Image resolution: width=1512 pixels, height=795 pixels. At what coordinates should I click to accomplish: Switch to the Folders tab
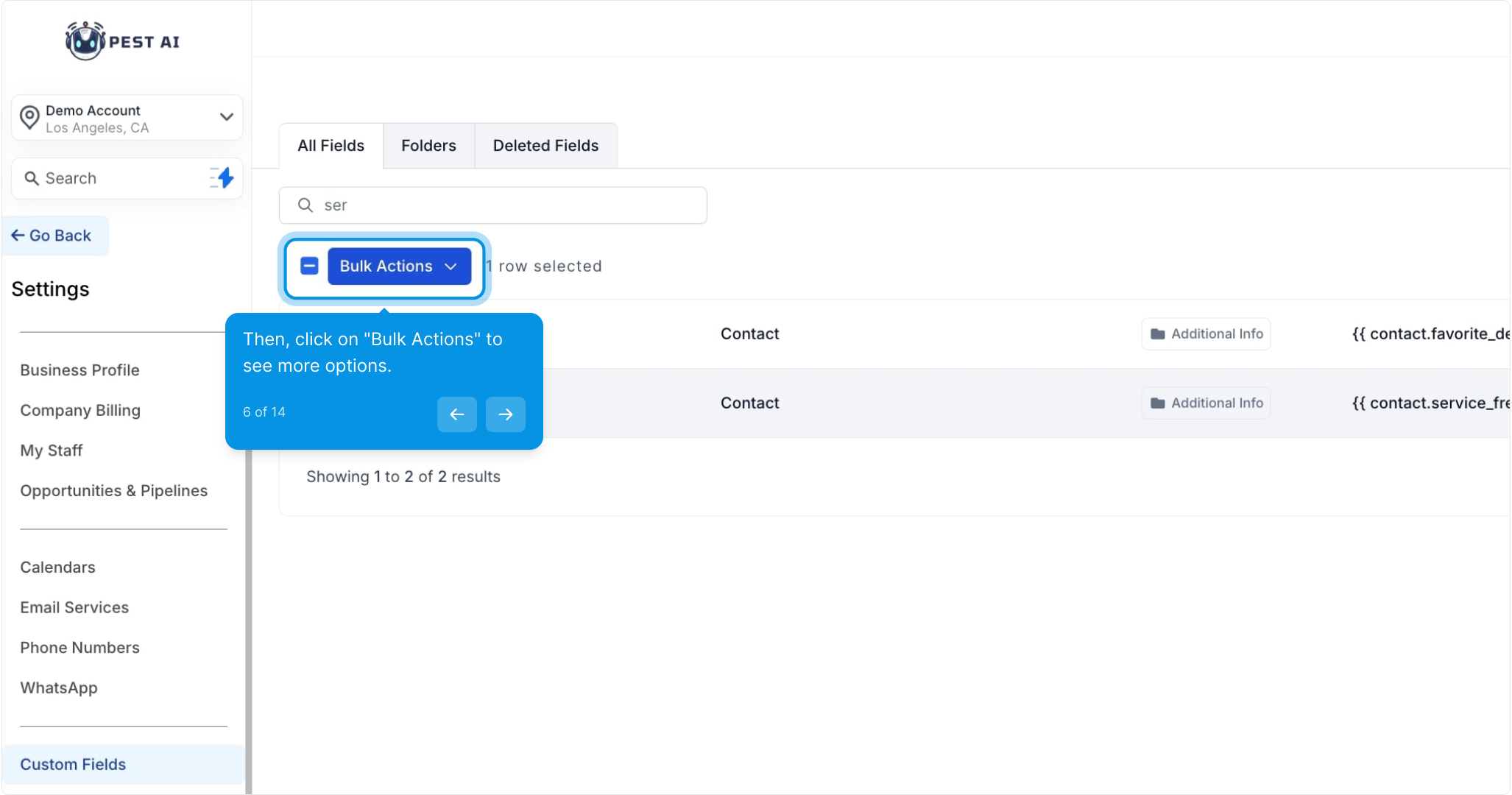[428, 146]
